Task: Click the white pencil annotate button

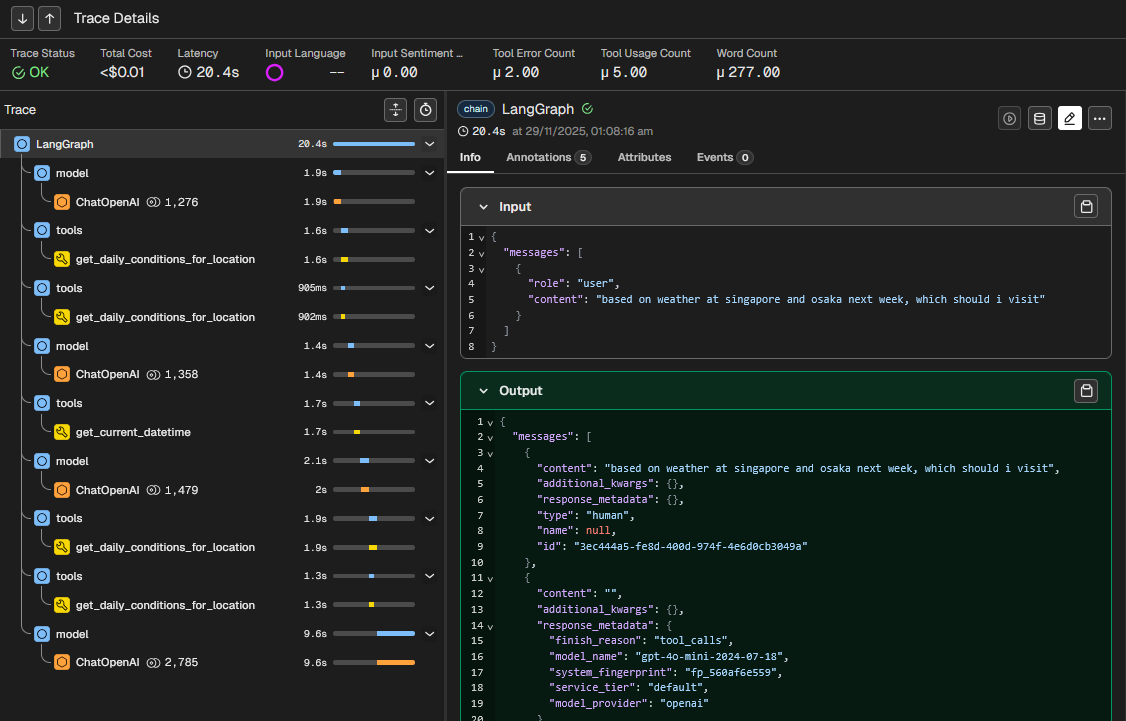Action: point(1069,119)
